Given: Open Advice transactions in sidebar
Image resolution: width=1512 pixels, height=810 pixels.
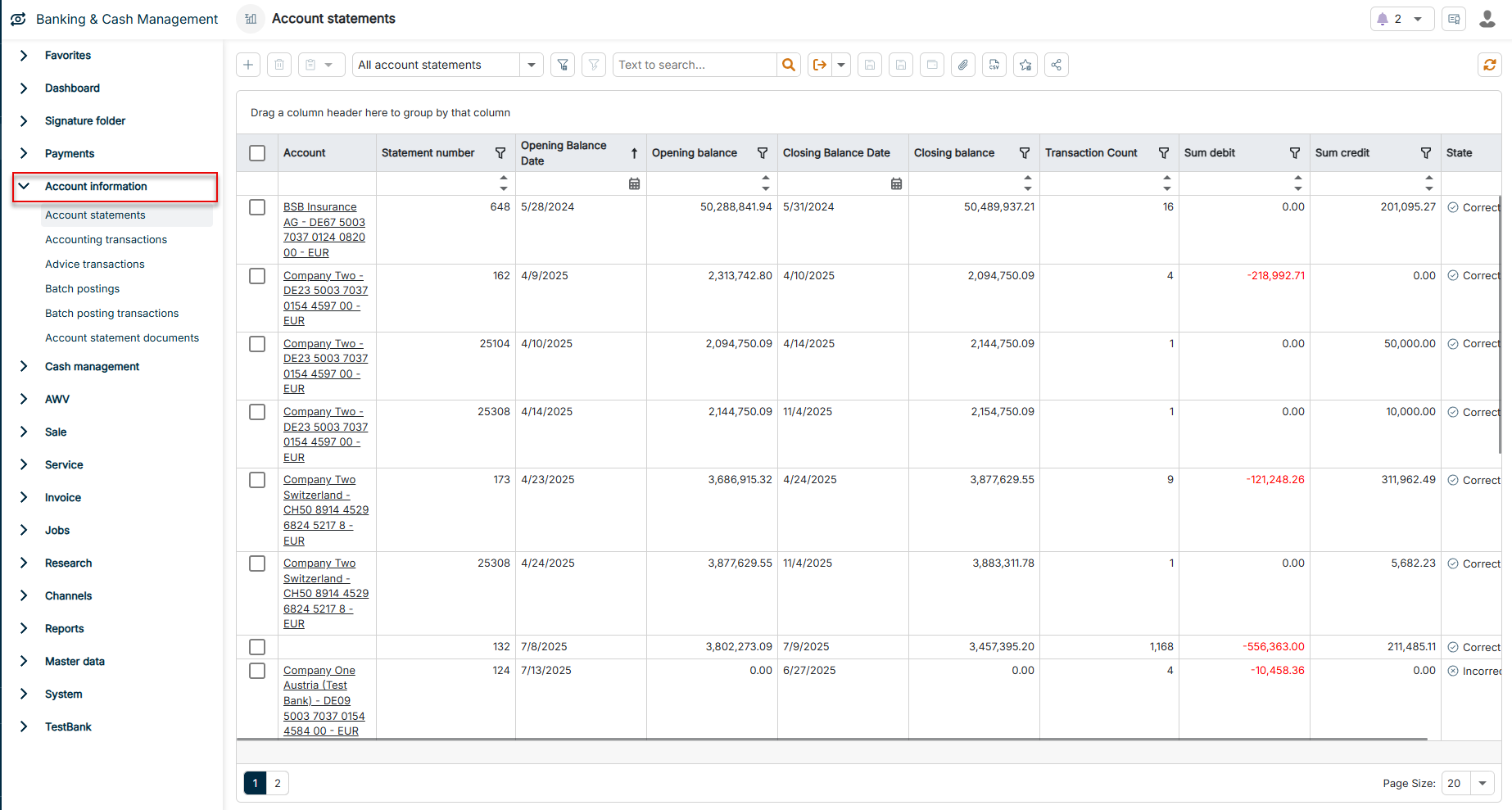Looking at the screenshot, I should pyautogui.click(x=94, y=265).
